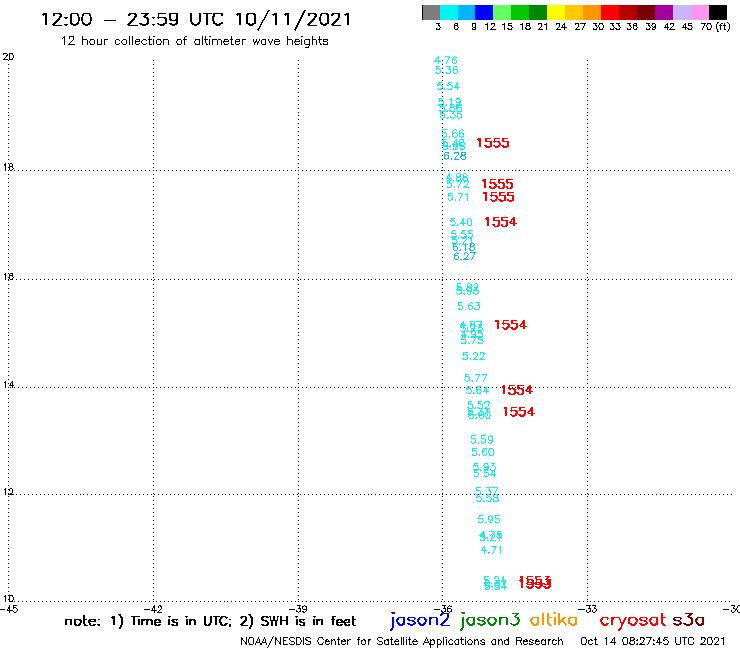The width and height of the screenshot is (740, 650).
Task: Click the red '1554' time beside 5.40
Action: pos(500,222)
